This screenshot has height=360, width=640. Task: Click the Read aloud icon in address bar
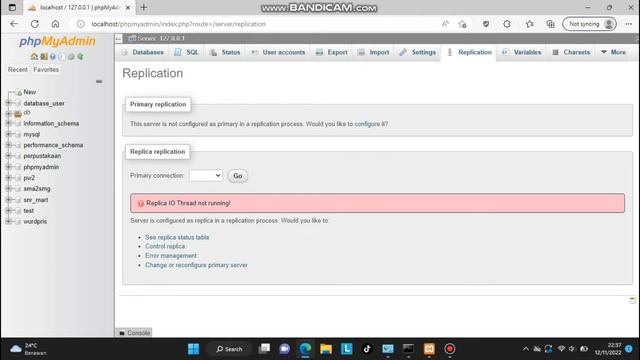pos(445,24)
